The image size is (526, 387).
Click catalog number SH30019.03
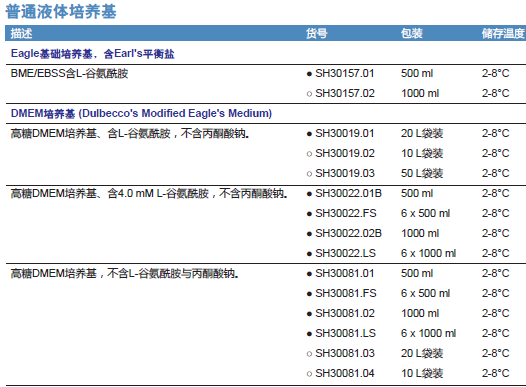tap(345, 173)
